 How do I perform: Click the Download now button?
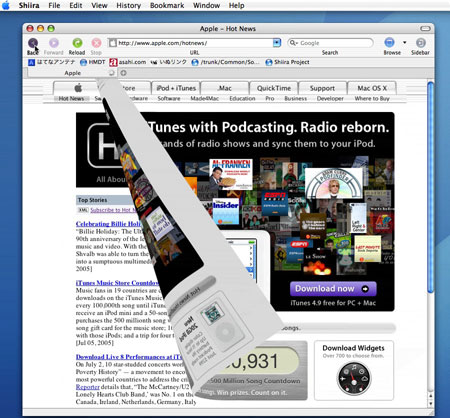click(333, 289)
